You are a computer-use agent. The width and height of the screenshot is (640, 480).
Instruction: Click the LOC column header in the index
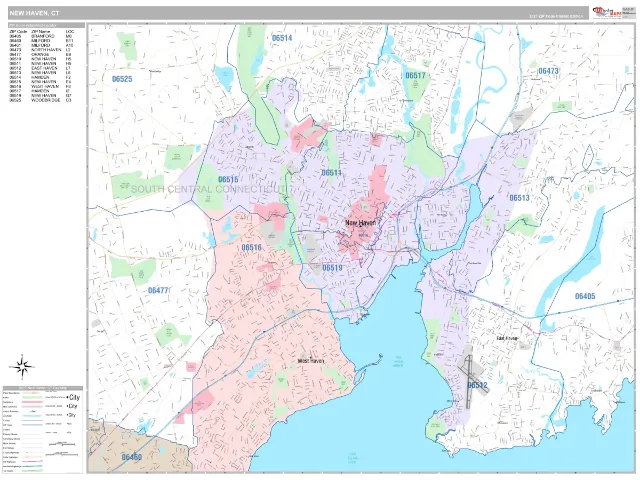coord(70,32)
